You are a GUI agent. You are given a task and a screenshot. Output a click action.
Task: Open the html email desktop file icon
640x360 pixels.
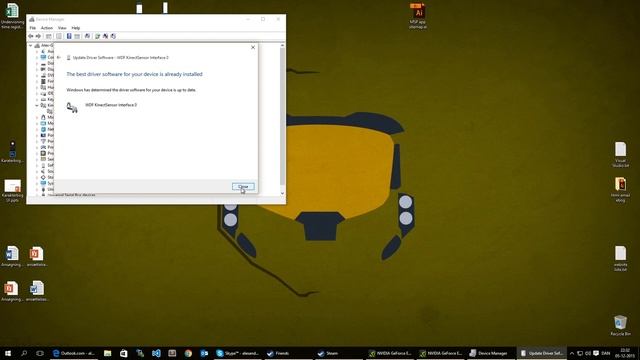coord(620,190)
